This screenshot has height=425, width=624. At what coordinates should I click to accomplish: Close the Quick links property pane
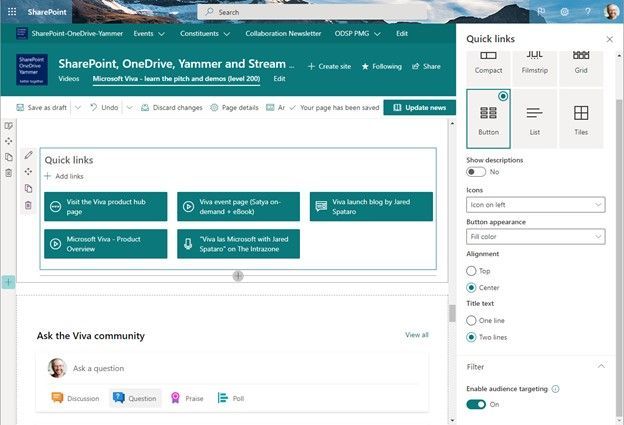(609, 39)
